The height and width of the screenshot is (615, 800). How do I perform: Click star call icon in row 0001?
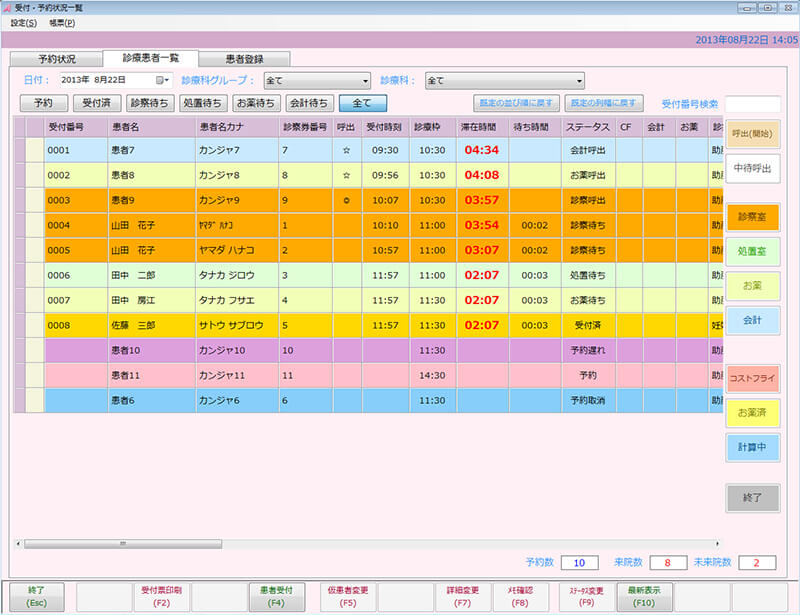346,151
